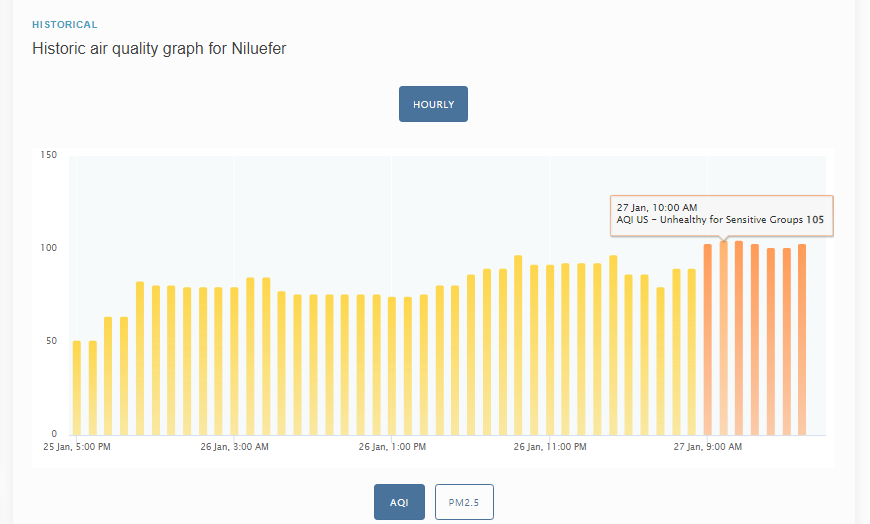Click the HOURLY button
The height and width of the screenshot is (524, 870).
(433, 104)
